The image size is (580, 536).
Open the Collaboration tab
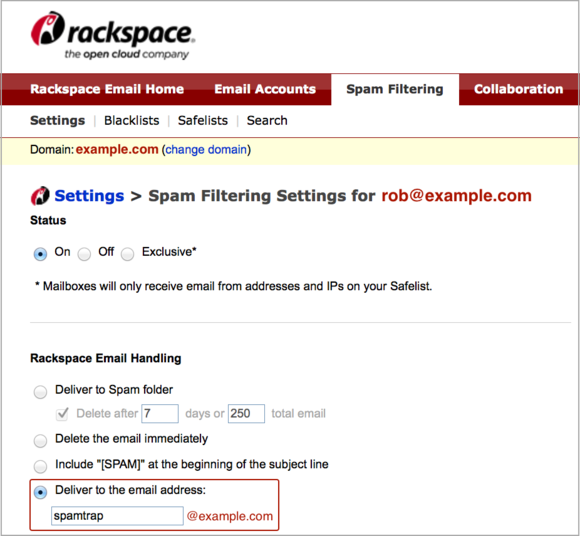coord(518,89)
